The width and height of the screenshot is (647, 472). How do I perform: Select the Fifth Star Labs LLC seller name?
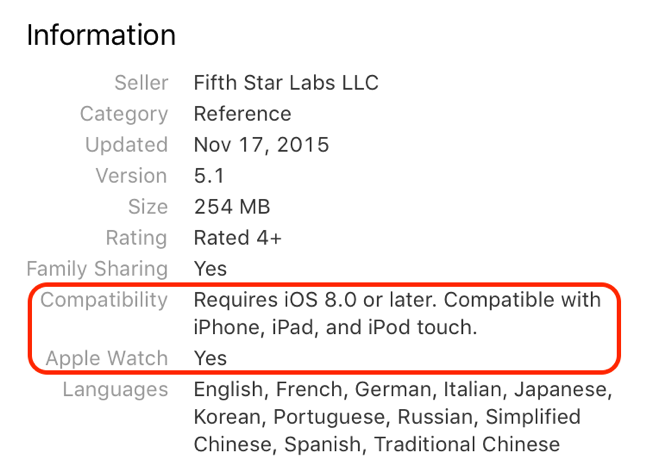pos(286,83)
